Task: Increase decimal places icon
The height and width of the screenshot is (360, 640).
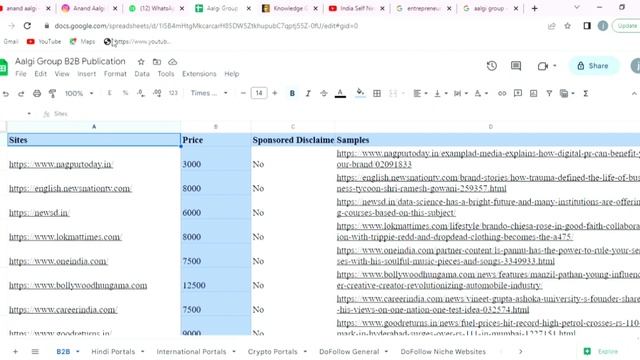Action: [157, 93]
